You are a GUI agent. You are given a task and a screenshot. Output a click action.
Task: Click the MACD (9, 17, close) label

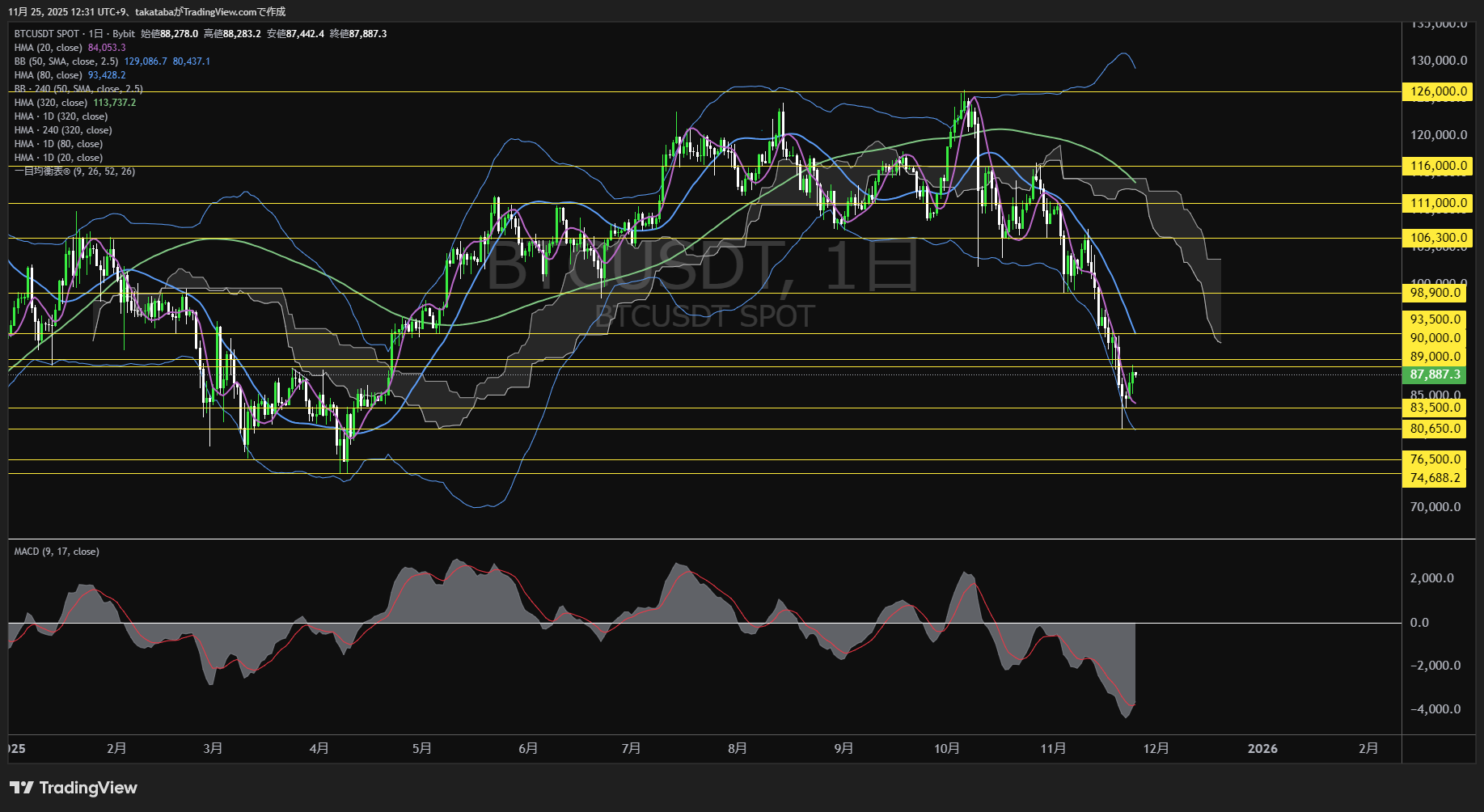click(57, 552)
